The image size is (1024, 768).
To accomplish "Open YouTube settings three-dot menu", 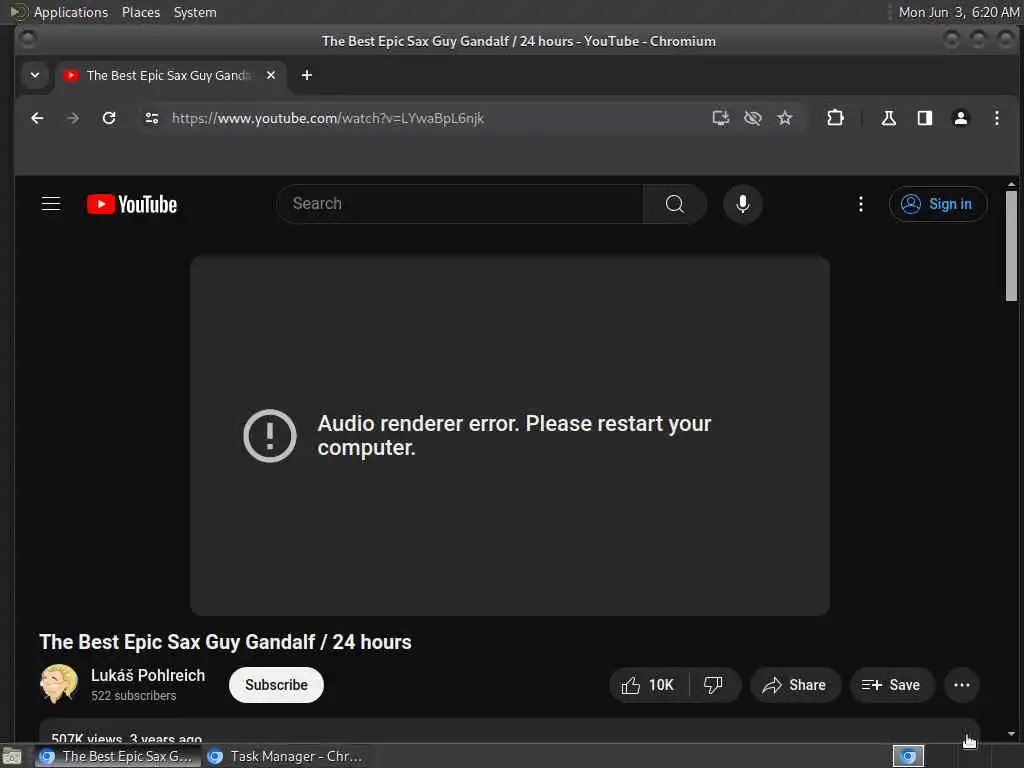I will tap(861, 204).
